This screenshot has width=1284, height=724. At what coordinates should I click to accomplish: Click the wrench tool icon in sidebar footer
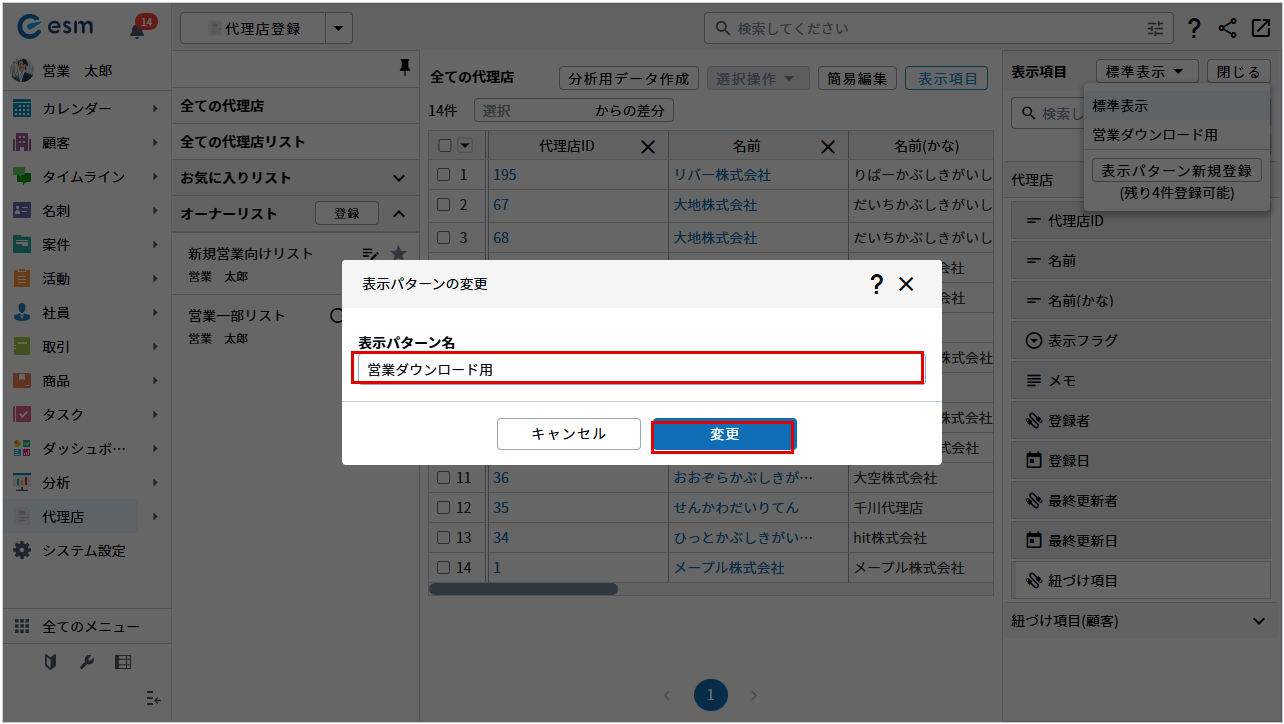click(86, 662)
